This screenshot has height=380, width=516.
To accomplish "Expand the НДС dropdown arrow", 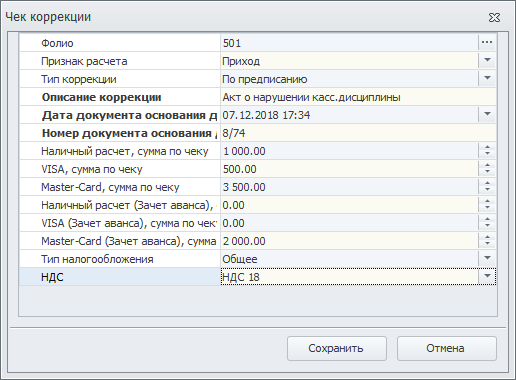I will [x=487, y=277].
